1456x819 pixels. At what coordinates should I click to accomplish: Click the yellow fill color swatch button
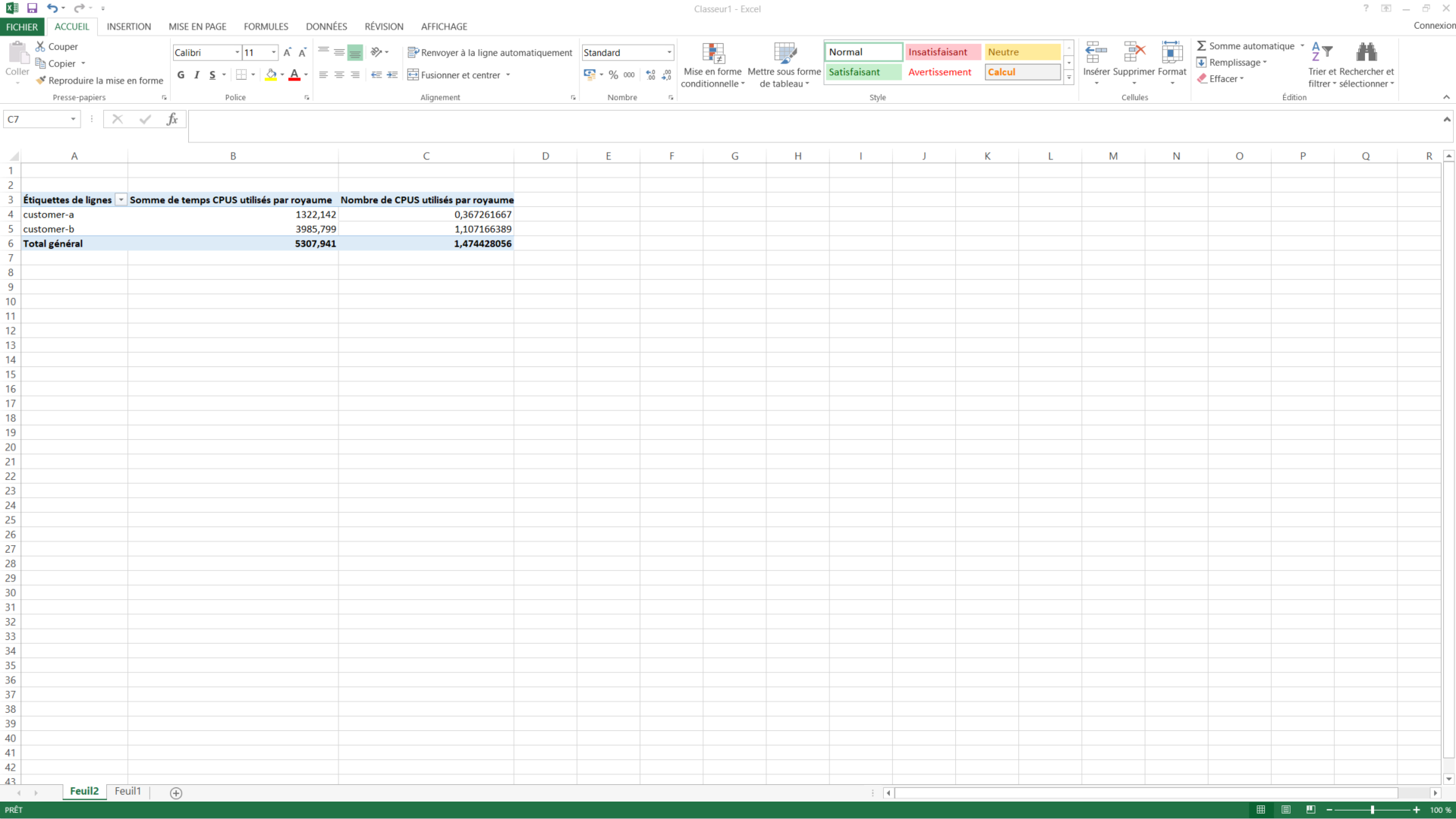tap(271, 75)
